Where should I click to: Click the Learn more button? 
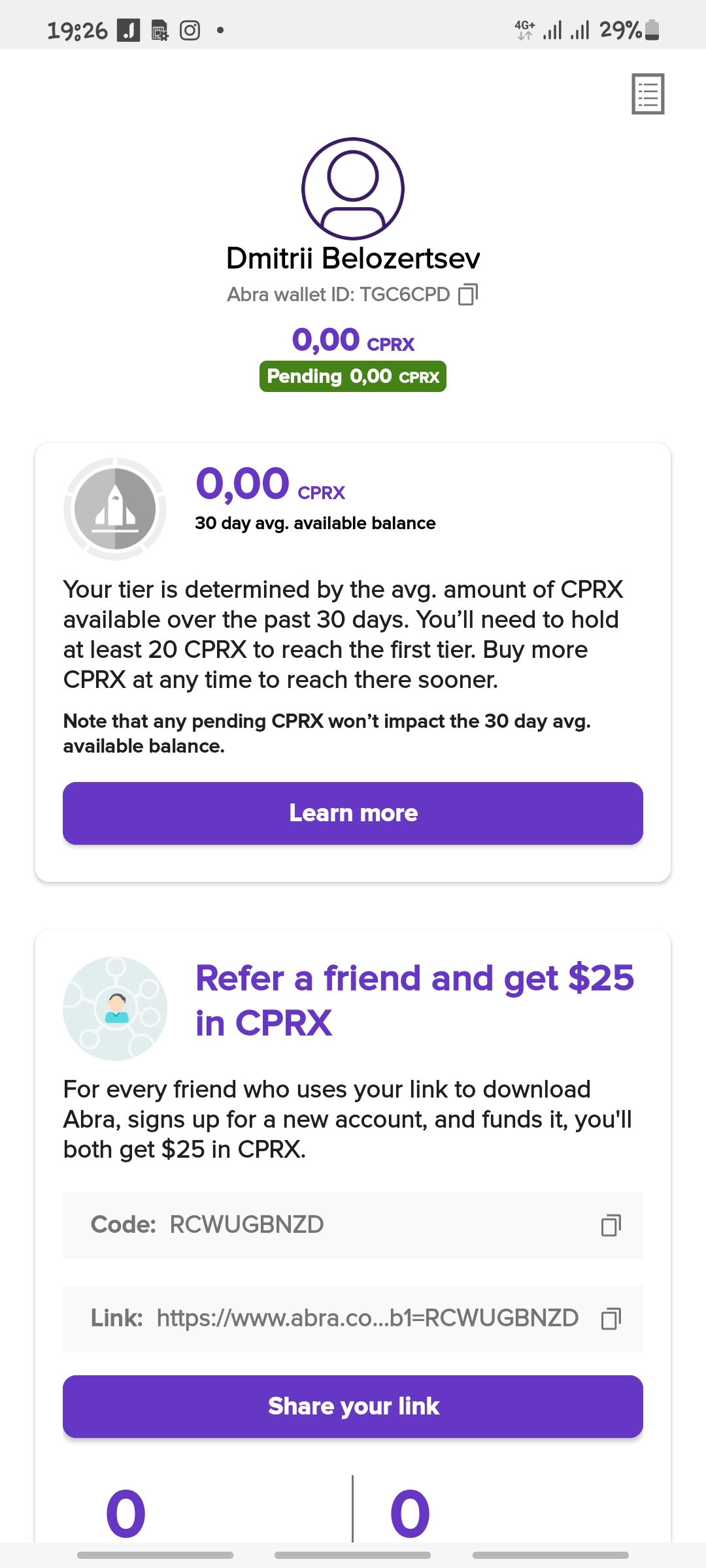(353, 813)
